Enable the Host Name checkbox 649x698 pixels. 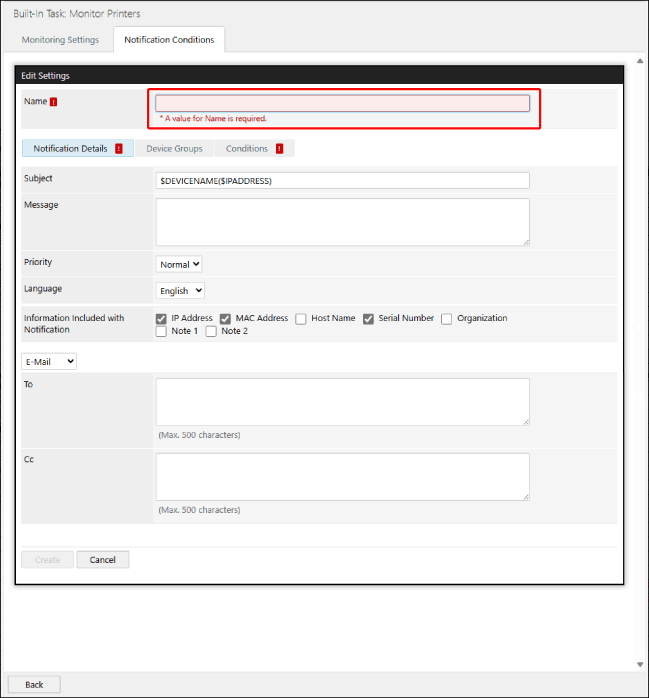click(301, 319)
